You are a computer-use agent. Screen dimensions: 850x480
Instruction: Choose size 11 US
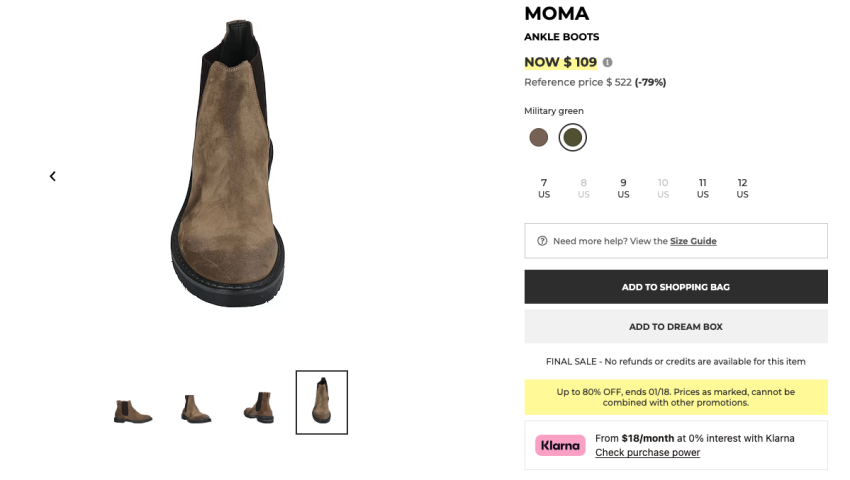point(702,188)
